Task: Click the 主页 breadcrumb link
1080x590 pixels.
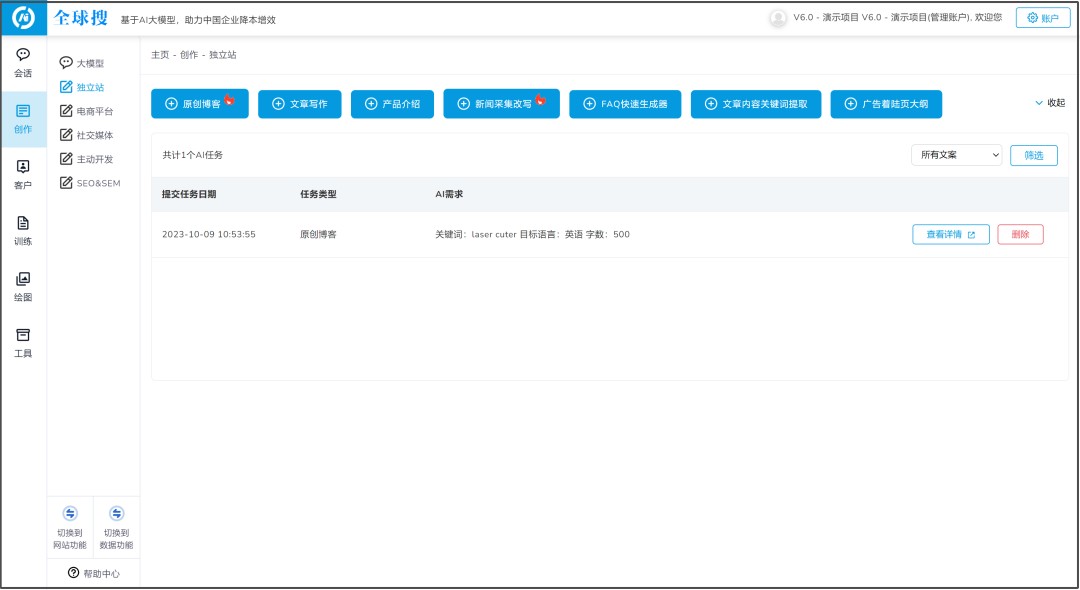Action: (x=160, y=55)
